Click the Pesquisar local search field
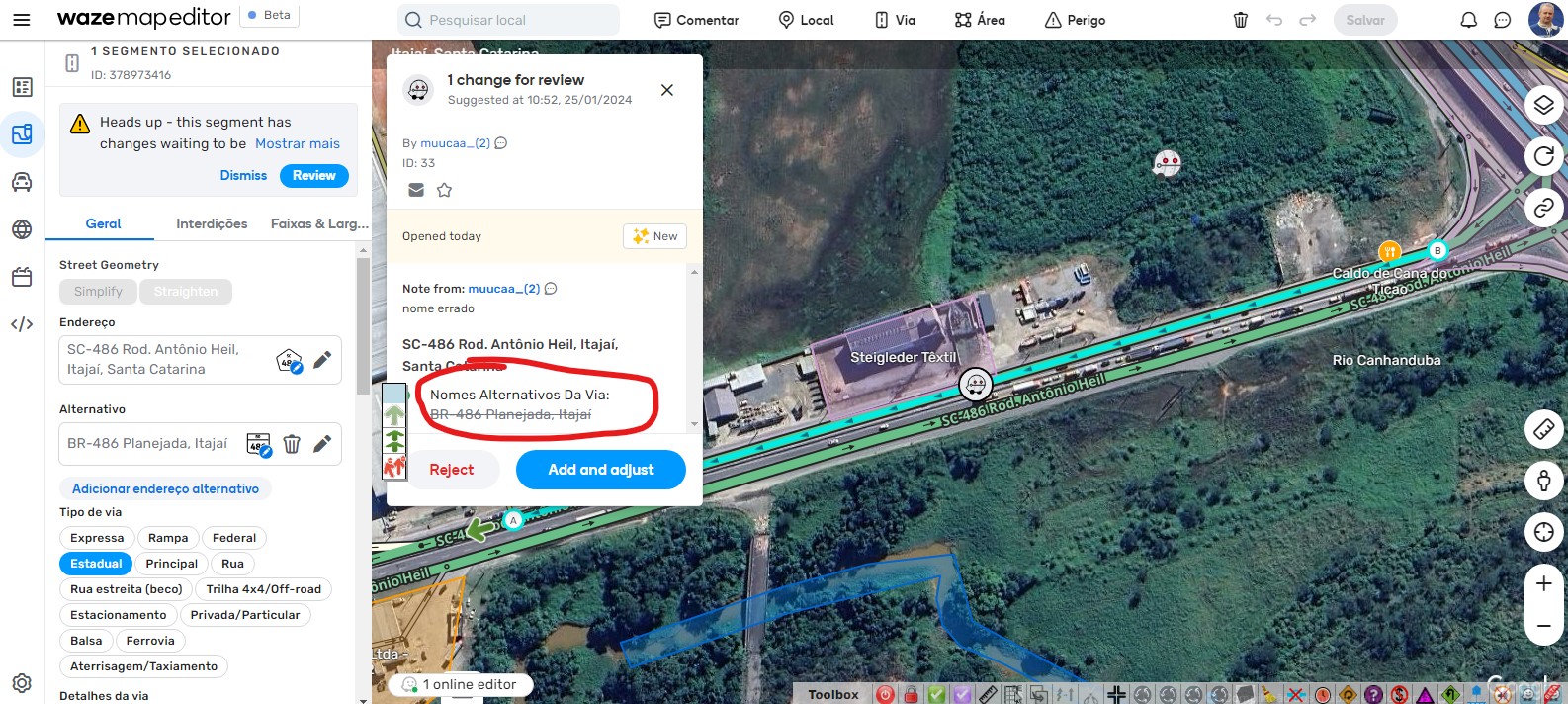This screenshot has width=1568, height=704. (509, 20)
